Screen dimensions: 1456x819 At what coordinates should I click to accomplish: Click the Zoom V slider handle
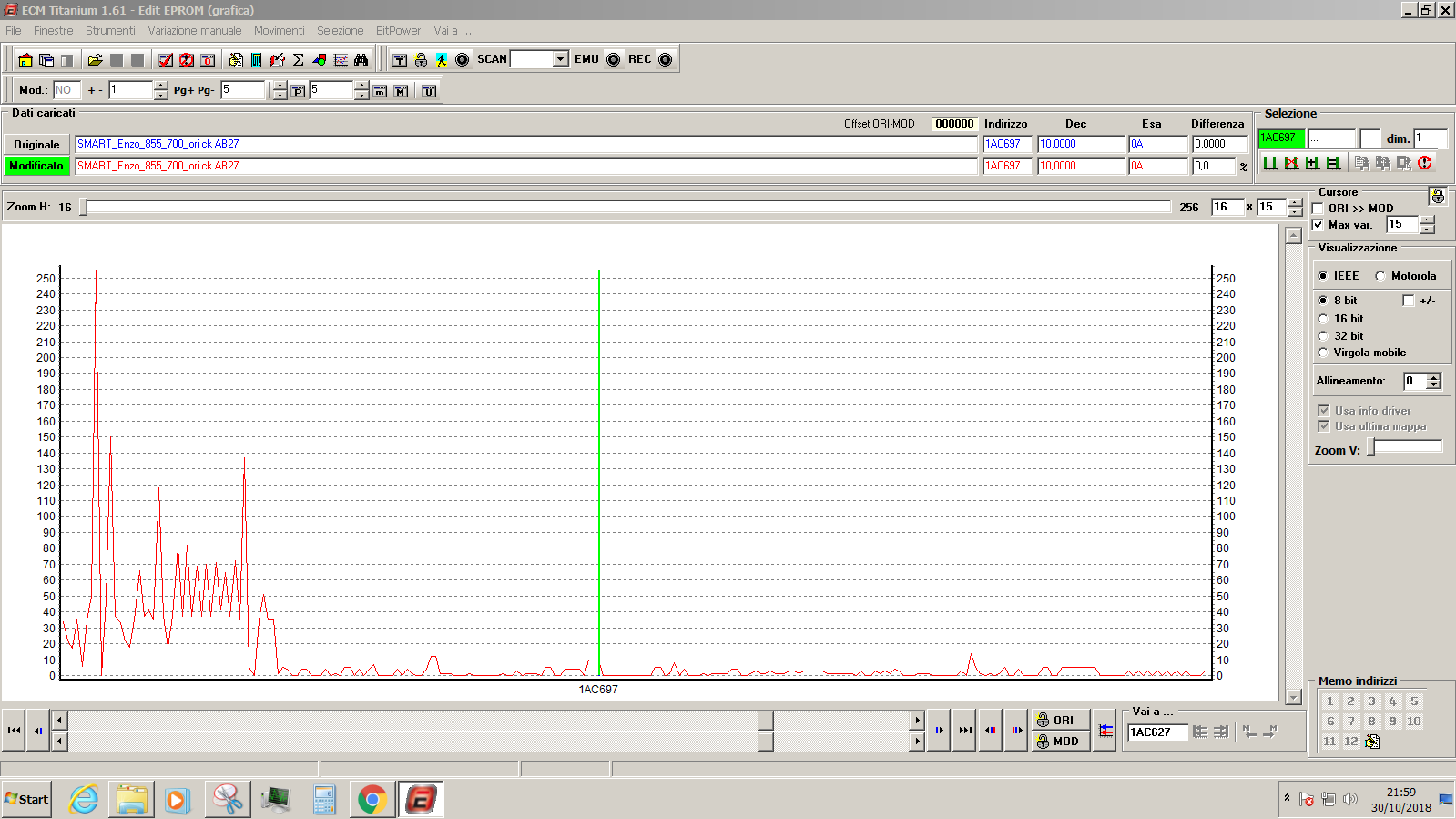(x=1371, y=447)
